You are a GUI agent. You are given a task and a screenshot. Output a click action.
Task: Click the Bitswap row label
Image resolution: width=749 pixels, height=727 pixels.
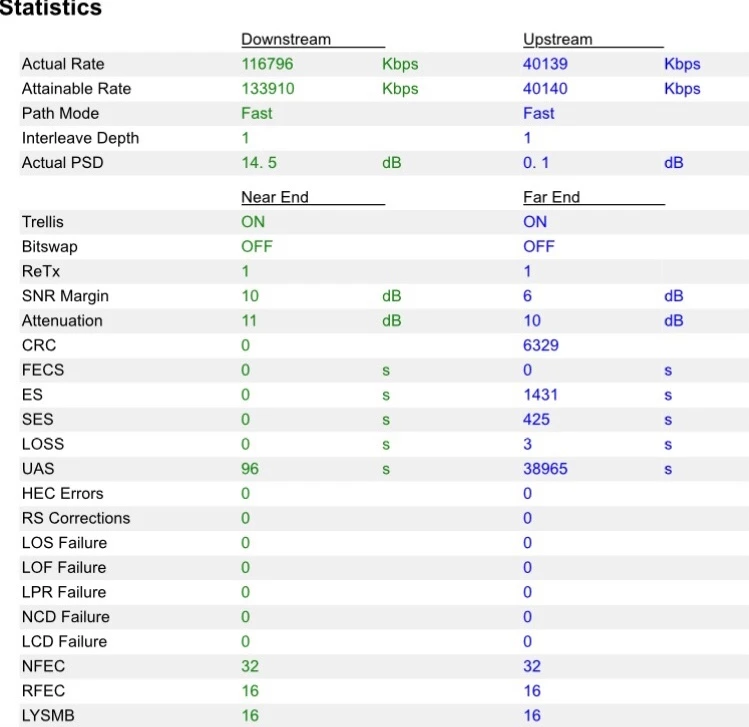pyautogui.click(x=49, y=246)
